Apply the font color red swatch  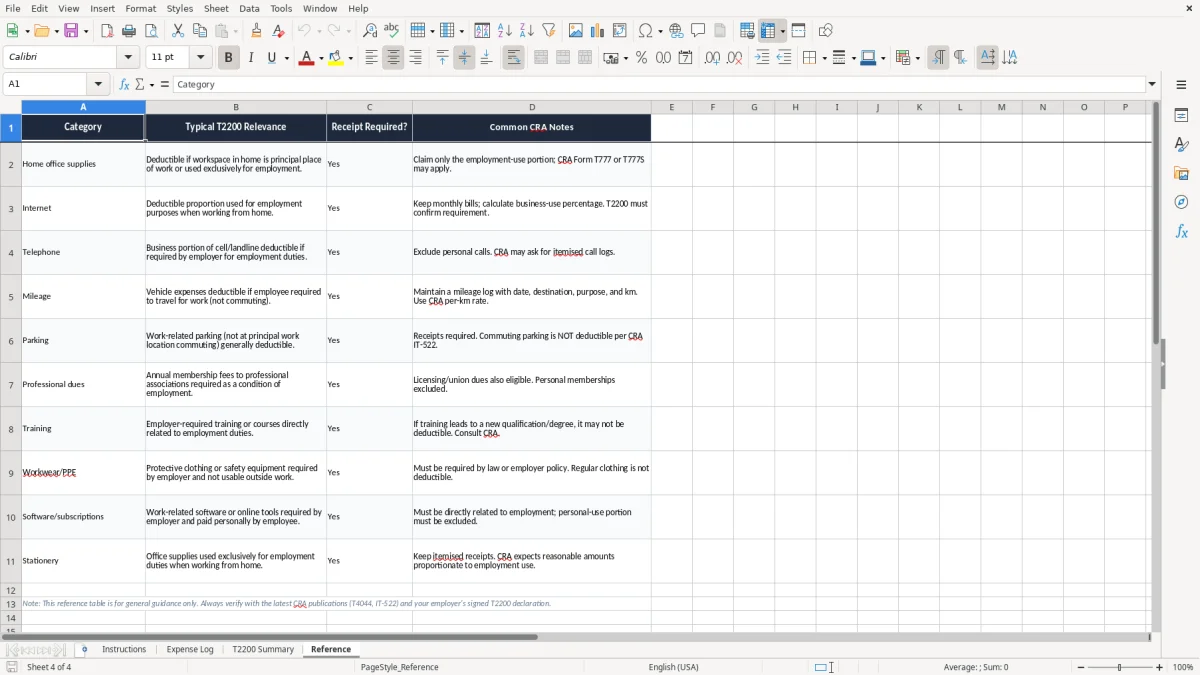click(306, 58)
